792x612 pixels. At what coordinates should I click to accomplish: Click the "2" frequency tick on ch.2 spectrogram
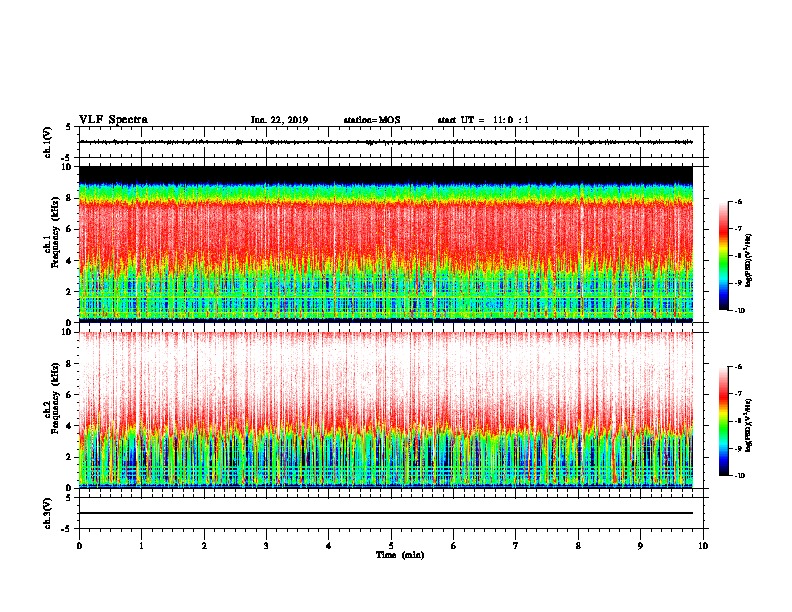(69, 457)
